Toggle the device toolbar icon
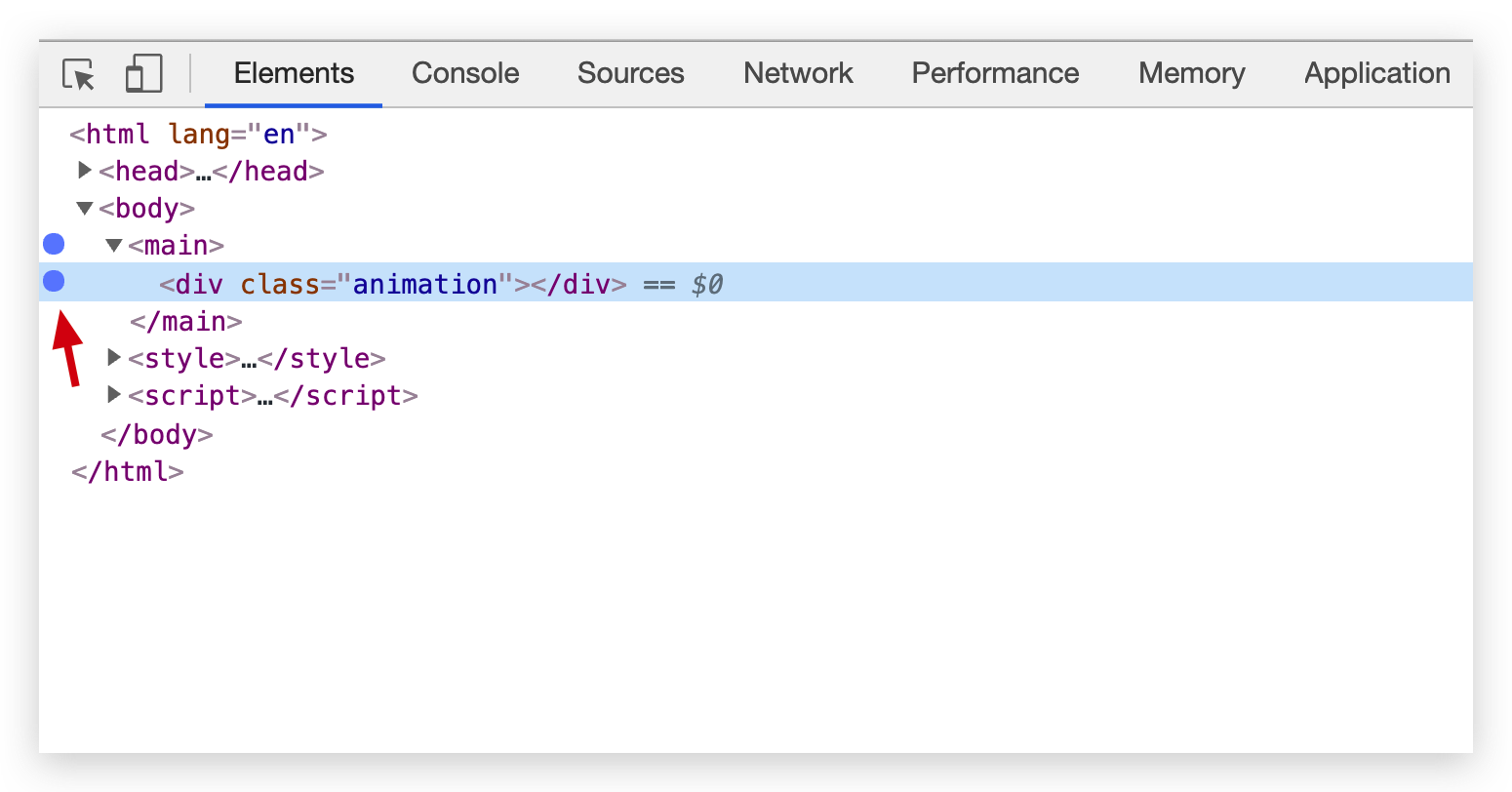 point(143,74)
